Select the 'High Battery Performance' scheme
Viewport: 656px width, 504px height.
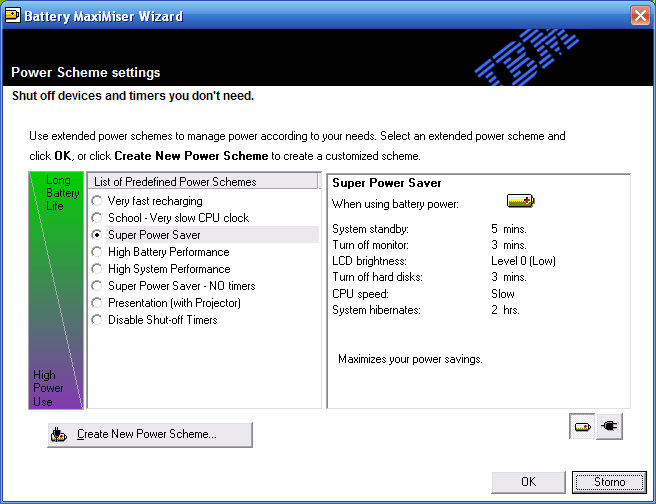click(x=97, y=252)
